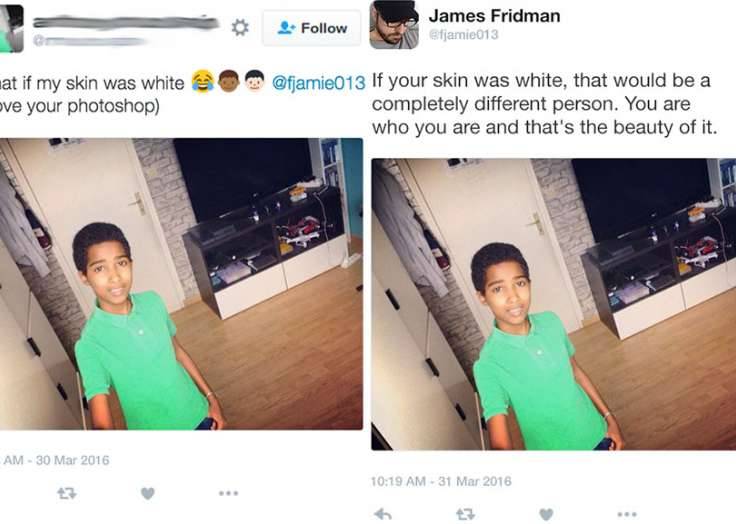
Task: Click the James Fridman display name
Action: tap(494, 16)
